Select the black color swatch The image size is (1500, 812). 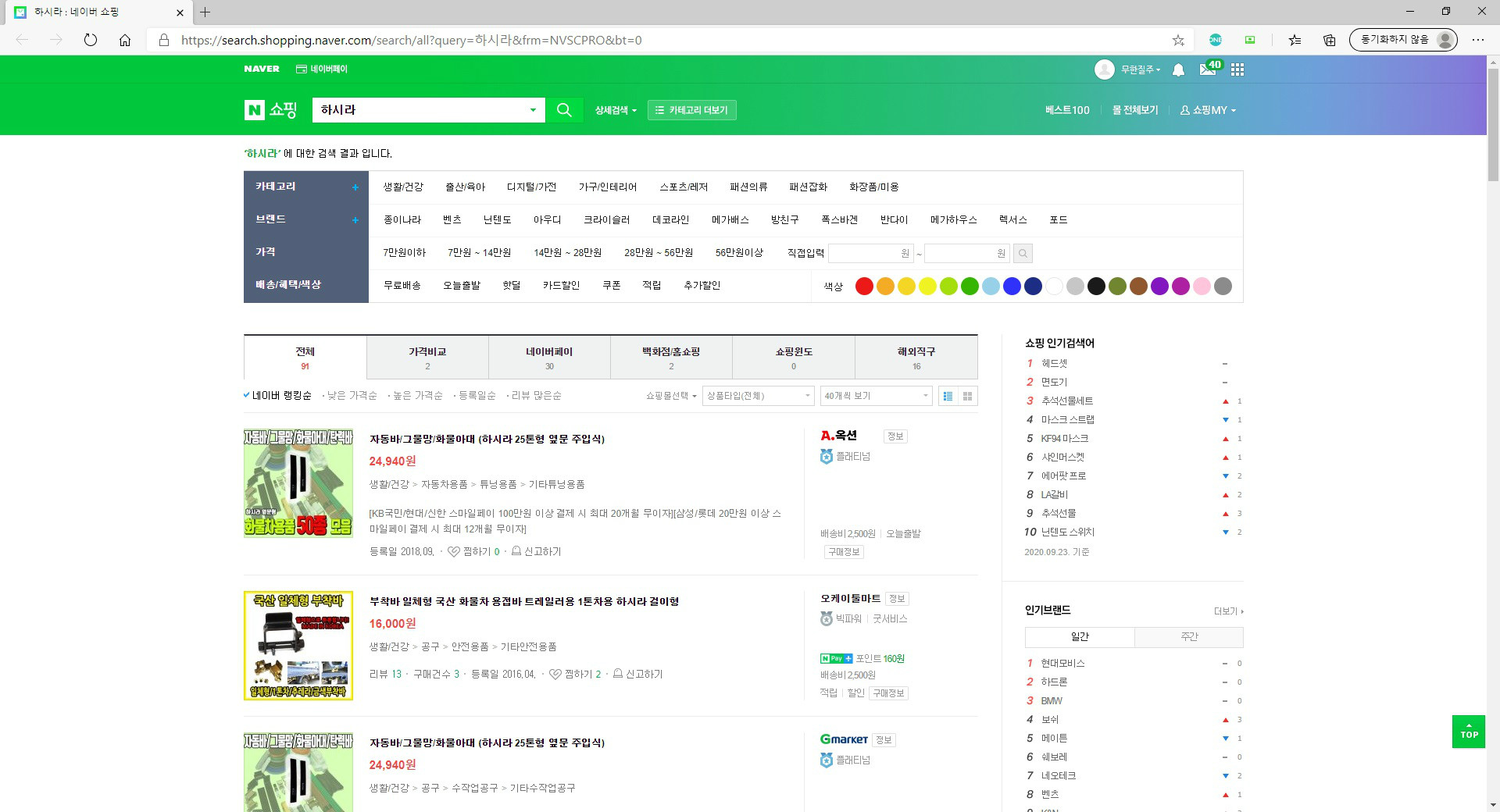point(1096,287)
